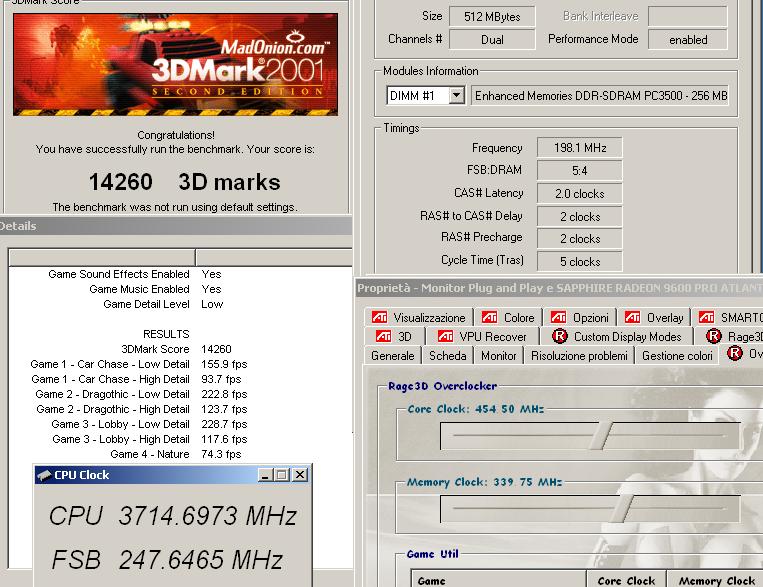Screen dimensions: 763x587
Task: Open the Scheda tab
Action: pyautogui.click(x=448, y=356)
